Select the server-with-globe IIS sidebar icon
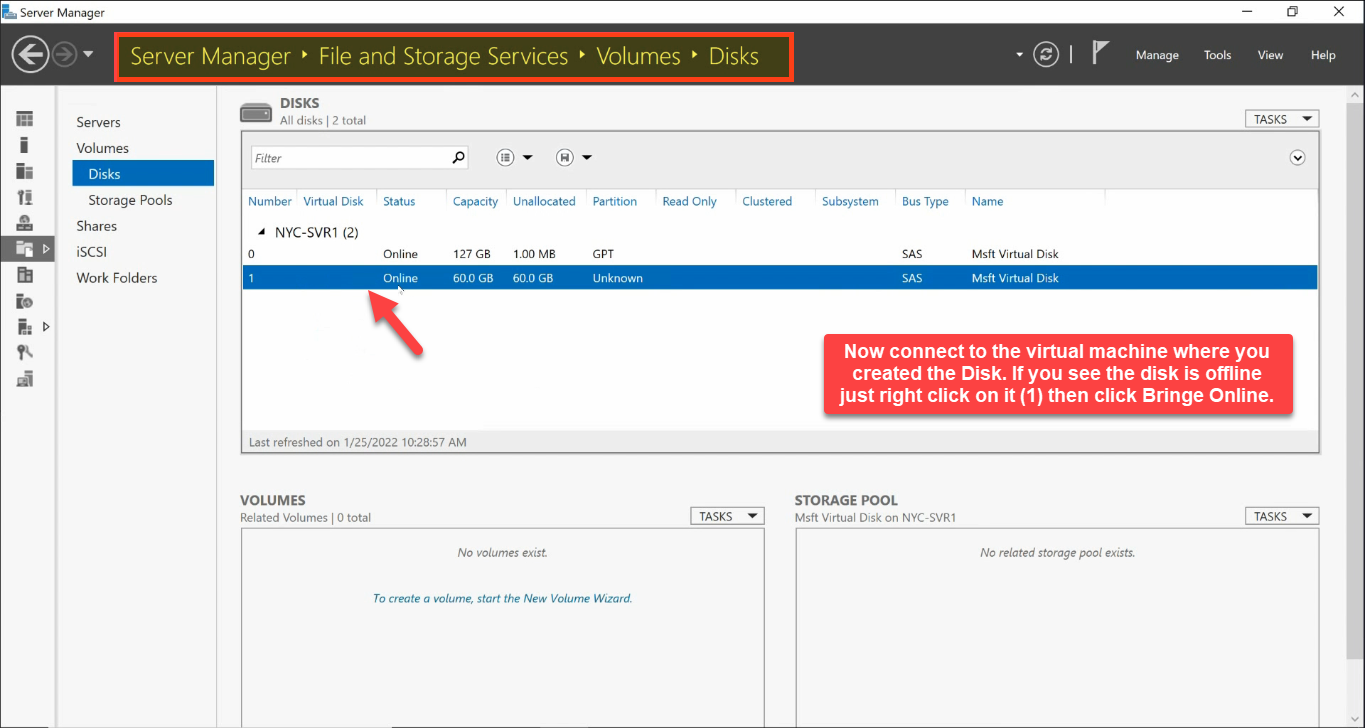Screen dimensions: 1365x728 point(25,301)
